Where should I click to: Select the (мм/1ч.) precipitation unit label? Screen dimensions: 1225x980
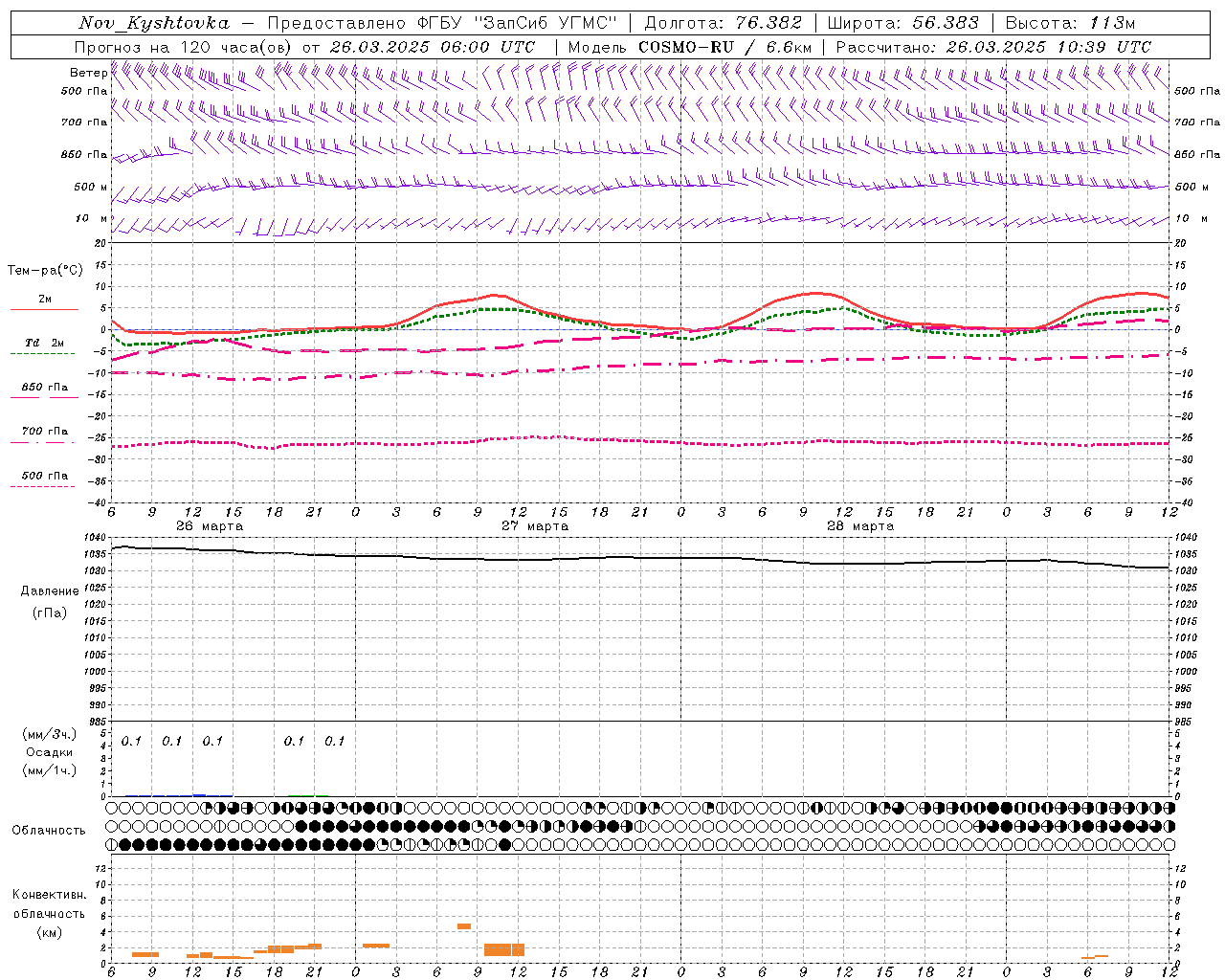click(x=49, y=770)
